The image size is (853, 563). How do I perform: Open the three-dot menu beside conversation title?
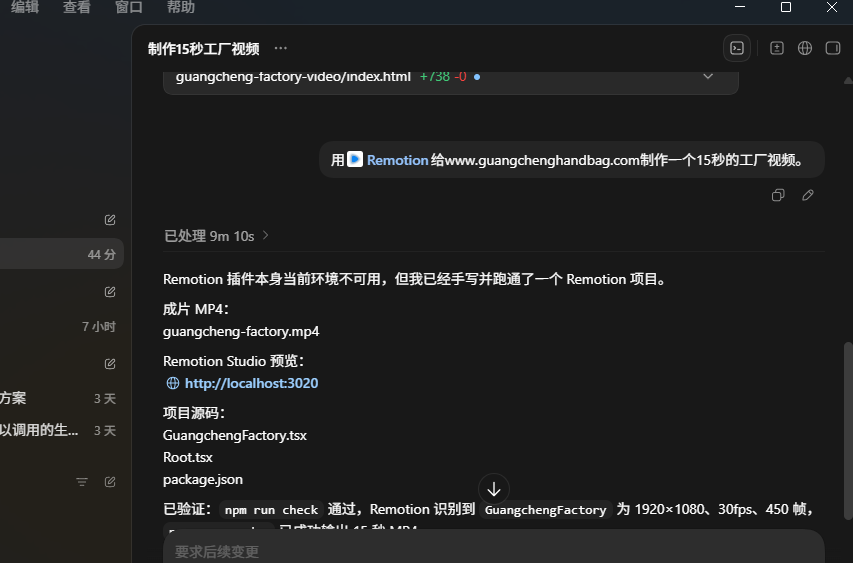coord(281,48)
